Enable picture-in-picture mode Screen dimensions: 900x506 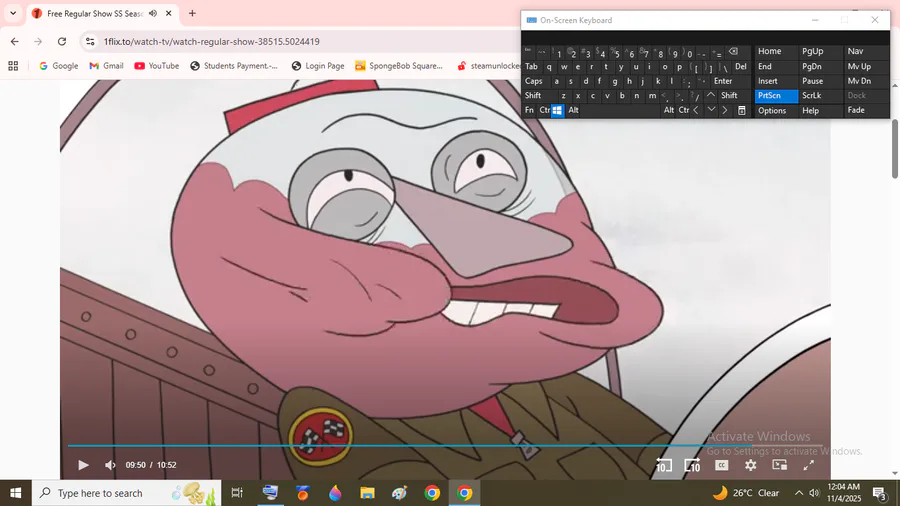tap(779, 465)
